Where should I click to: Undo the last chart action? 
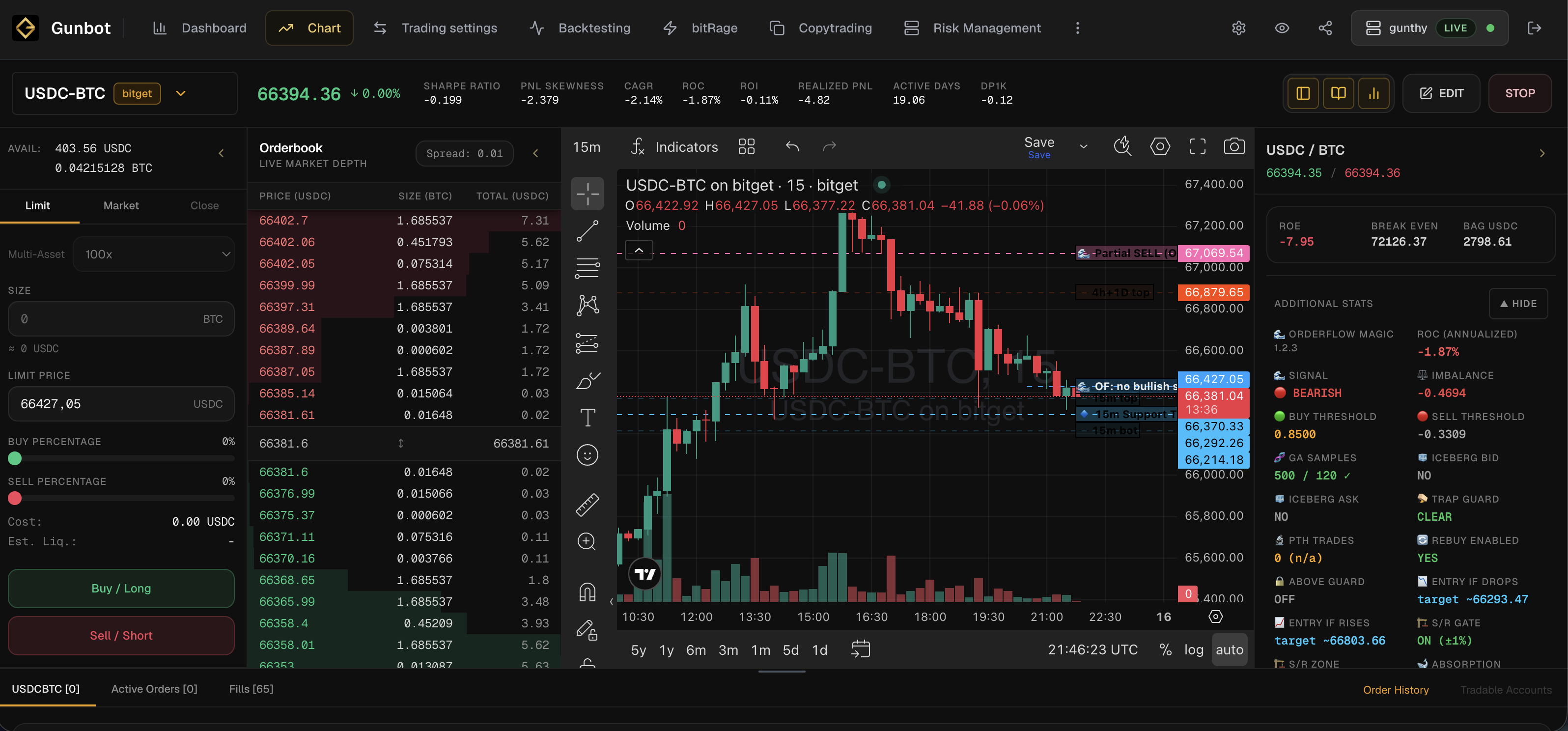(792, 147)
